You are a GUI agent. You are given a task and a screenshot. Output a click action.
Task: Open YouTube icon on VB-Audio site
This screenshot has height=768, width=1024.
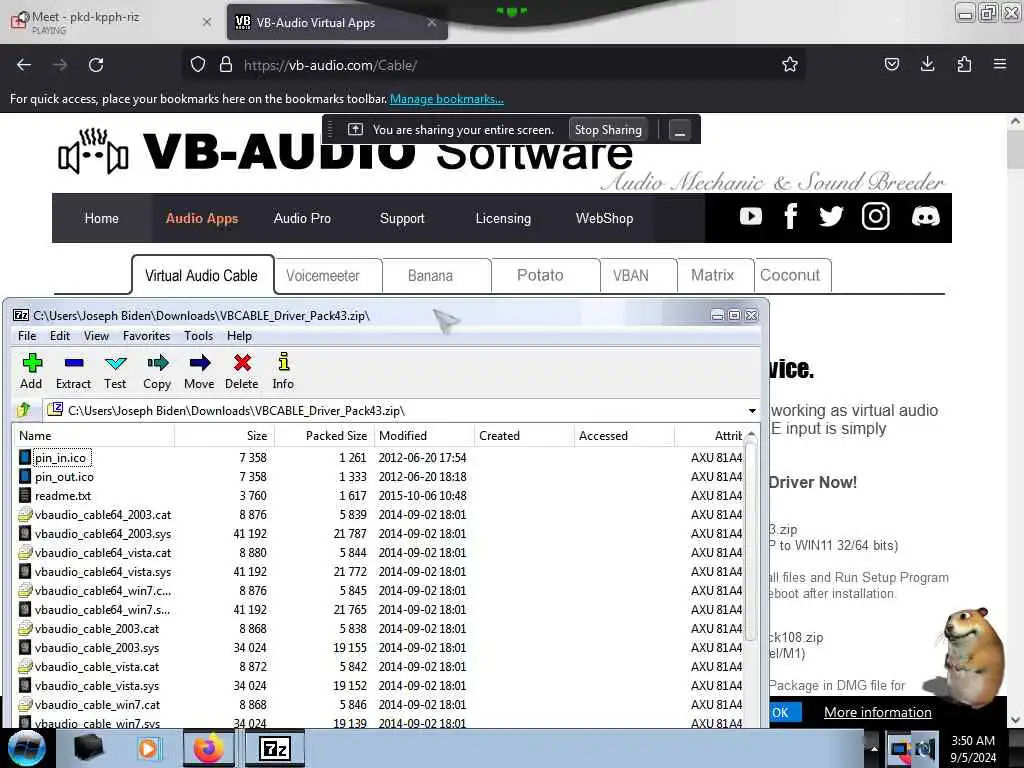tap(751, 216)
